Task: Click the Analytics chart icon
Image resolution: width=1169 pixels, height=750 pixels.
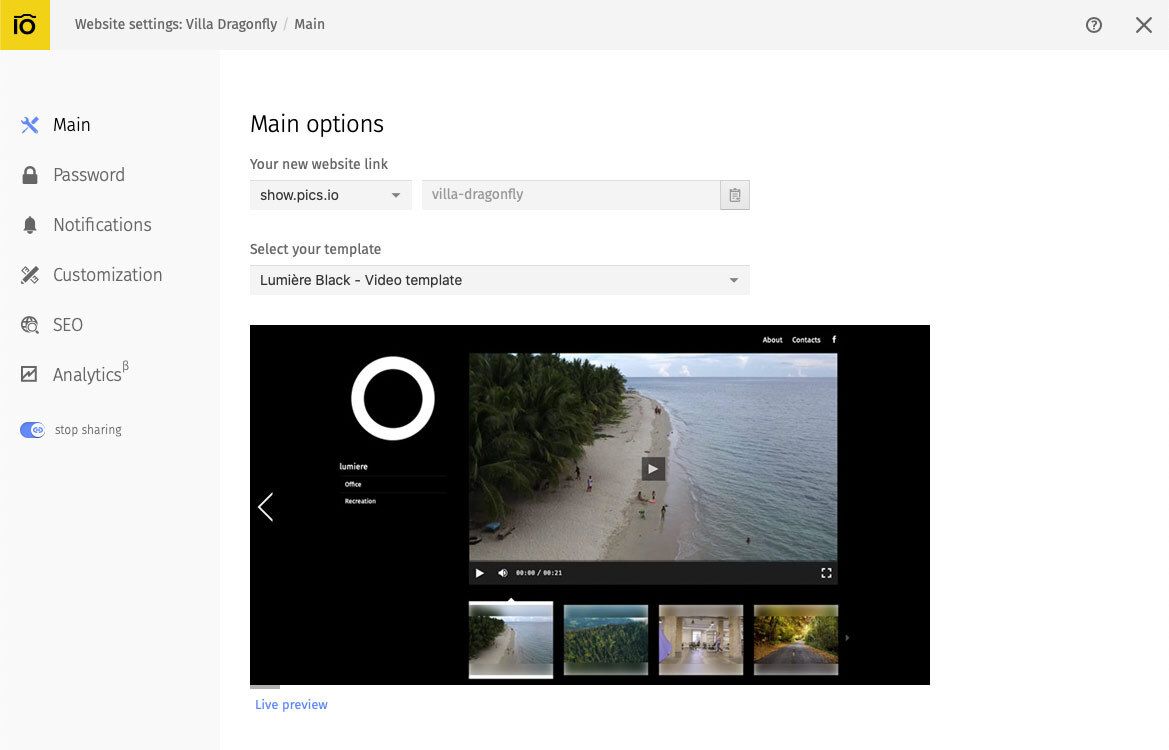Action: coord(29,374)
